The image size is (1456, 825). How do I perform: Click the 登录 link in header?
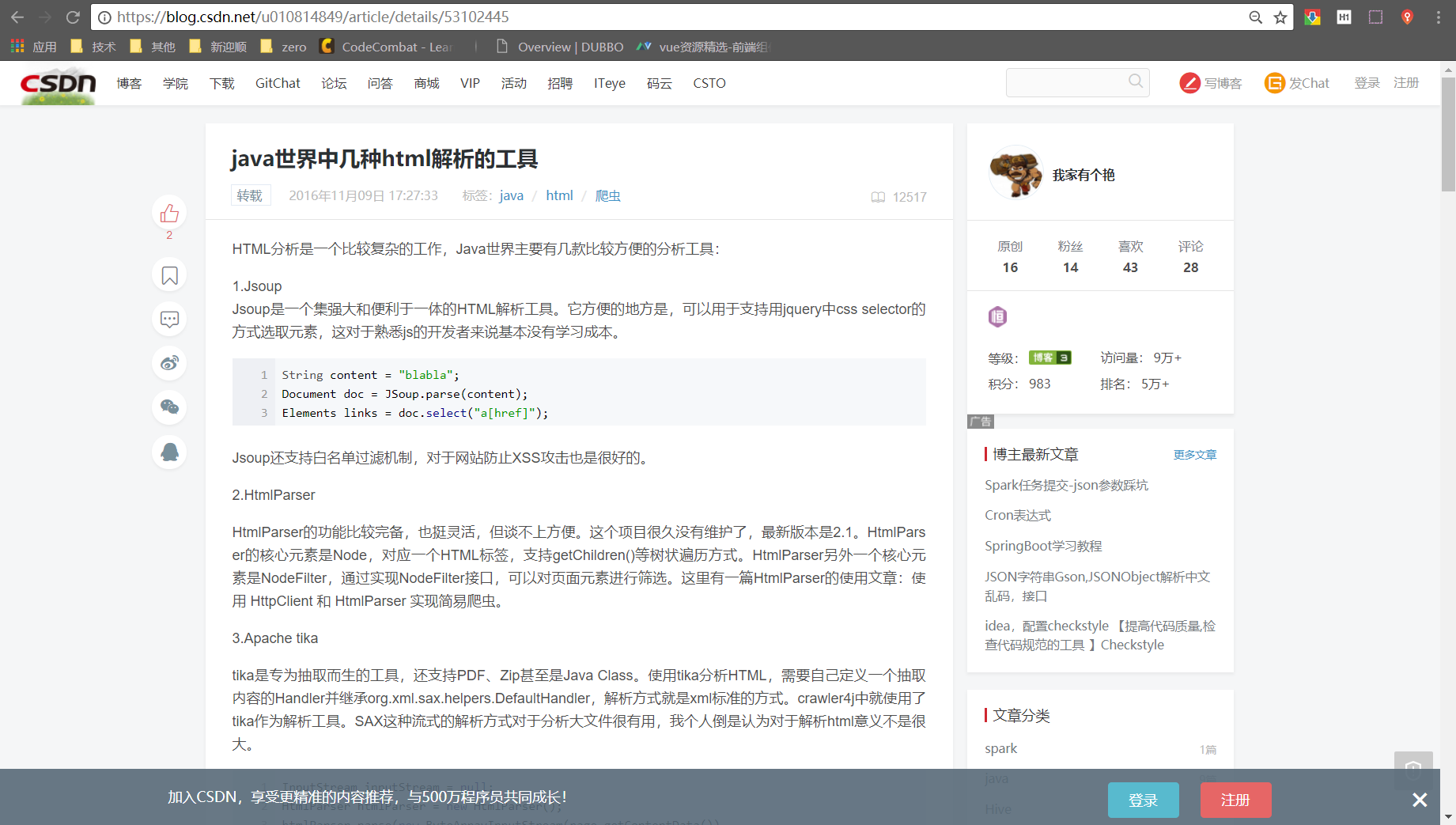[x=1367, y=83]
